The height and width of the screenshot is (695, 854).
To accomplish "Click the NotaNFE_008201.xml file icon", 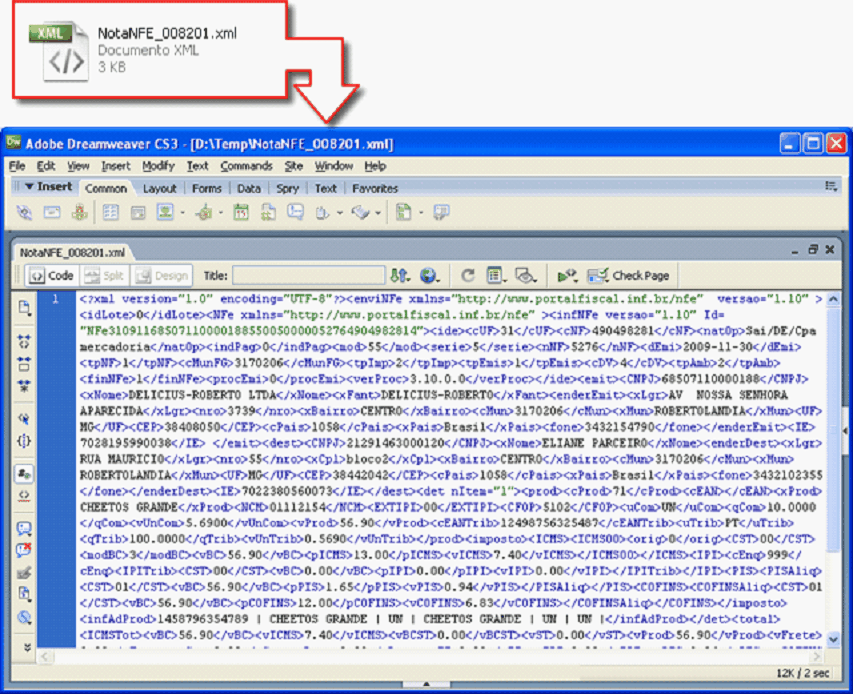I will (59, 51).
